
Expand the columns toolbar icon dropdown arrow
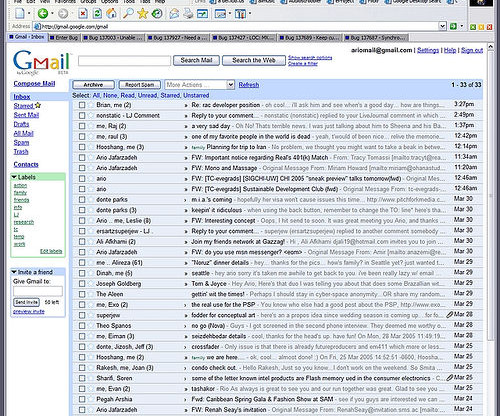coord(250,14)
